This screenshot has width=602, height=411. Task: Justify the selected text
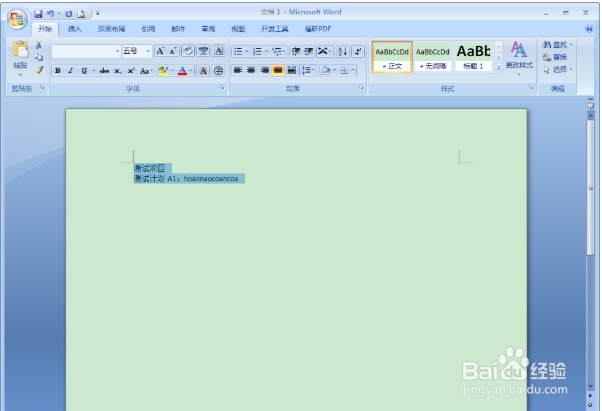[278, 70]
